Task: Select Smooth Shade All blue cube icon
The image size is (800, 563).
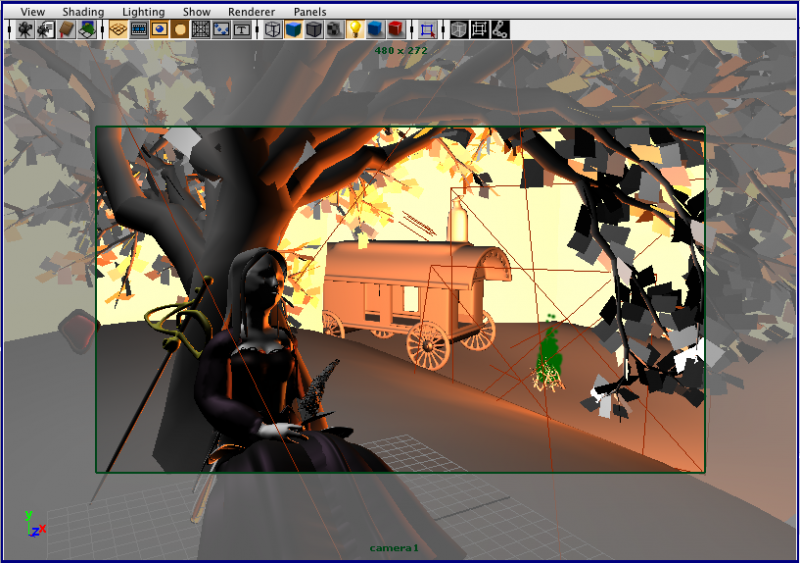Action: pos(293,30)
